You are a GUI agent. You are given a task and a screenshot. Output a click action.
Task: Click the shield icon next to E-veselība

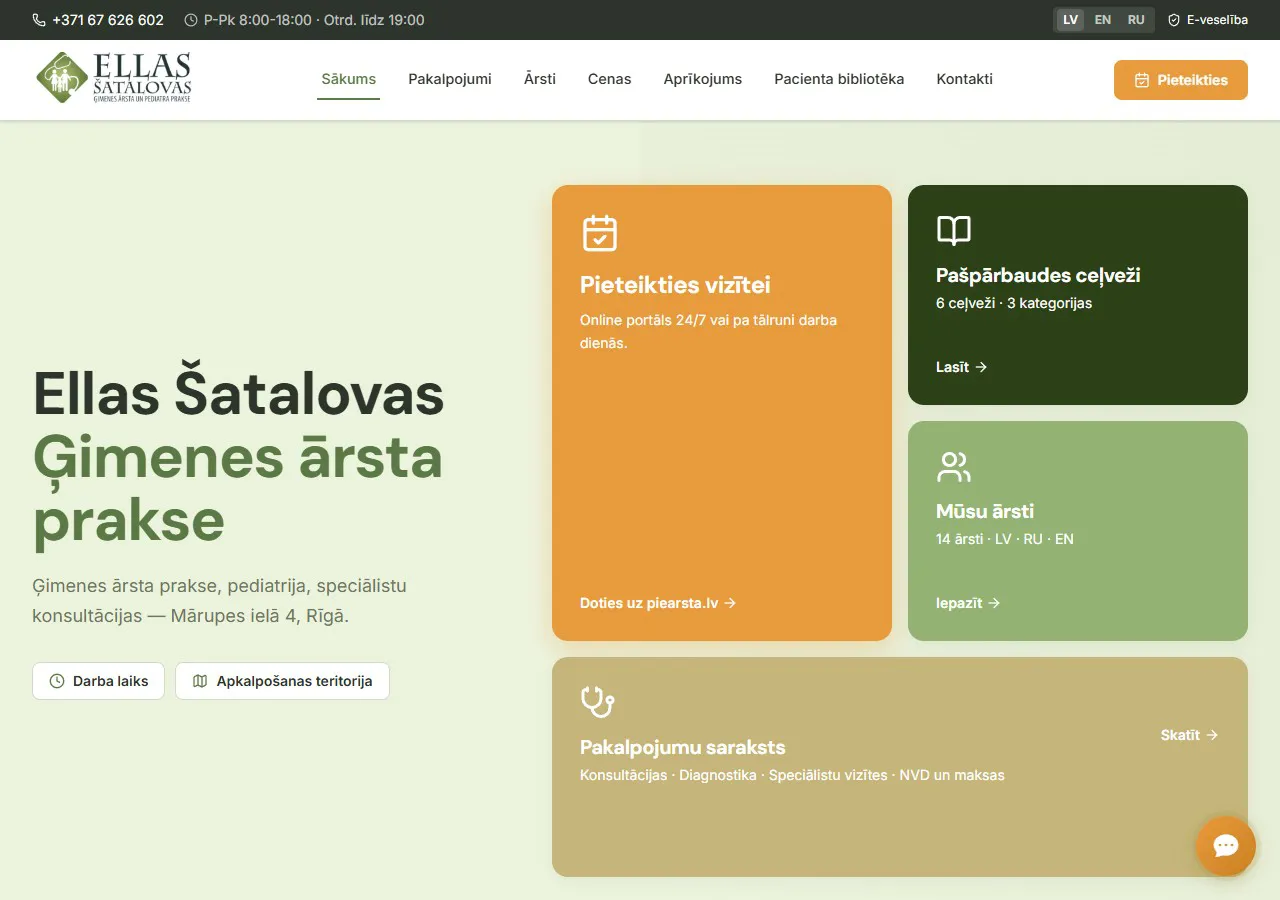(1174, 20)
